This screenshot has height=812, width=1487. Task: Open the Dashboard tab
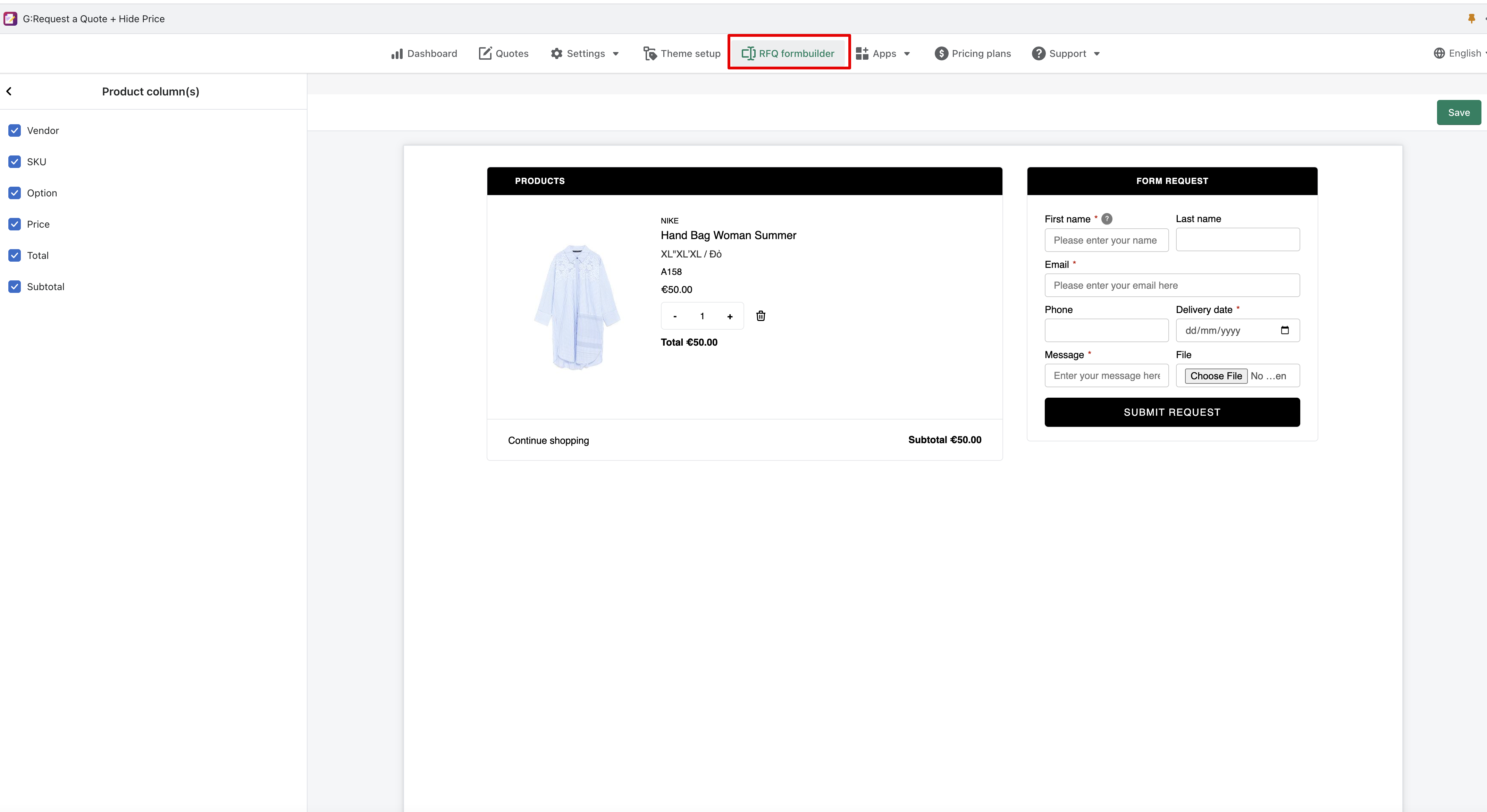pyautogui.click(x=424, y=54)
